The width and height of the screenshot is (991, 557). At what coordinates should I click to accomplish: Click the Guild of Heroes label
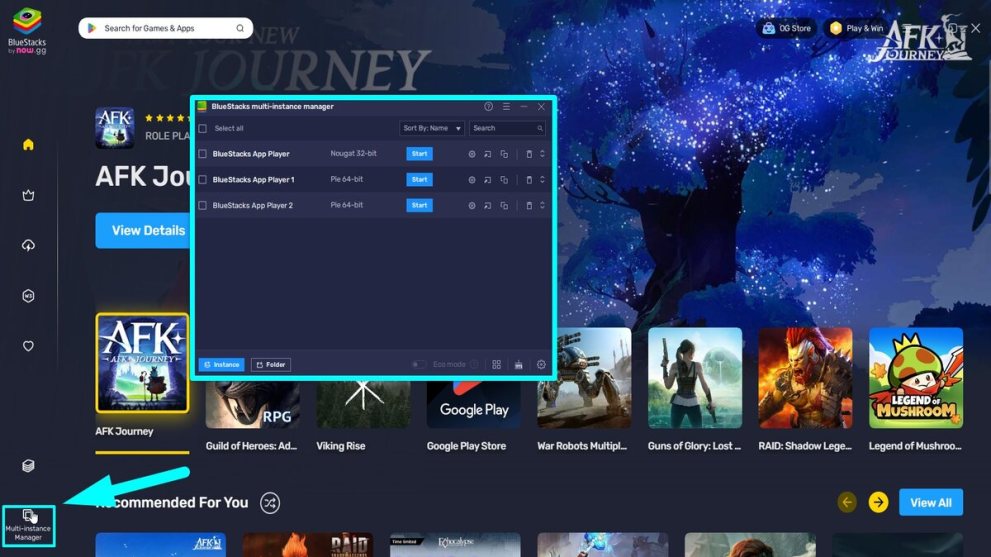251,446
